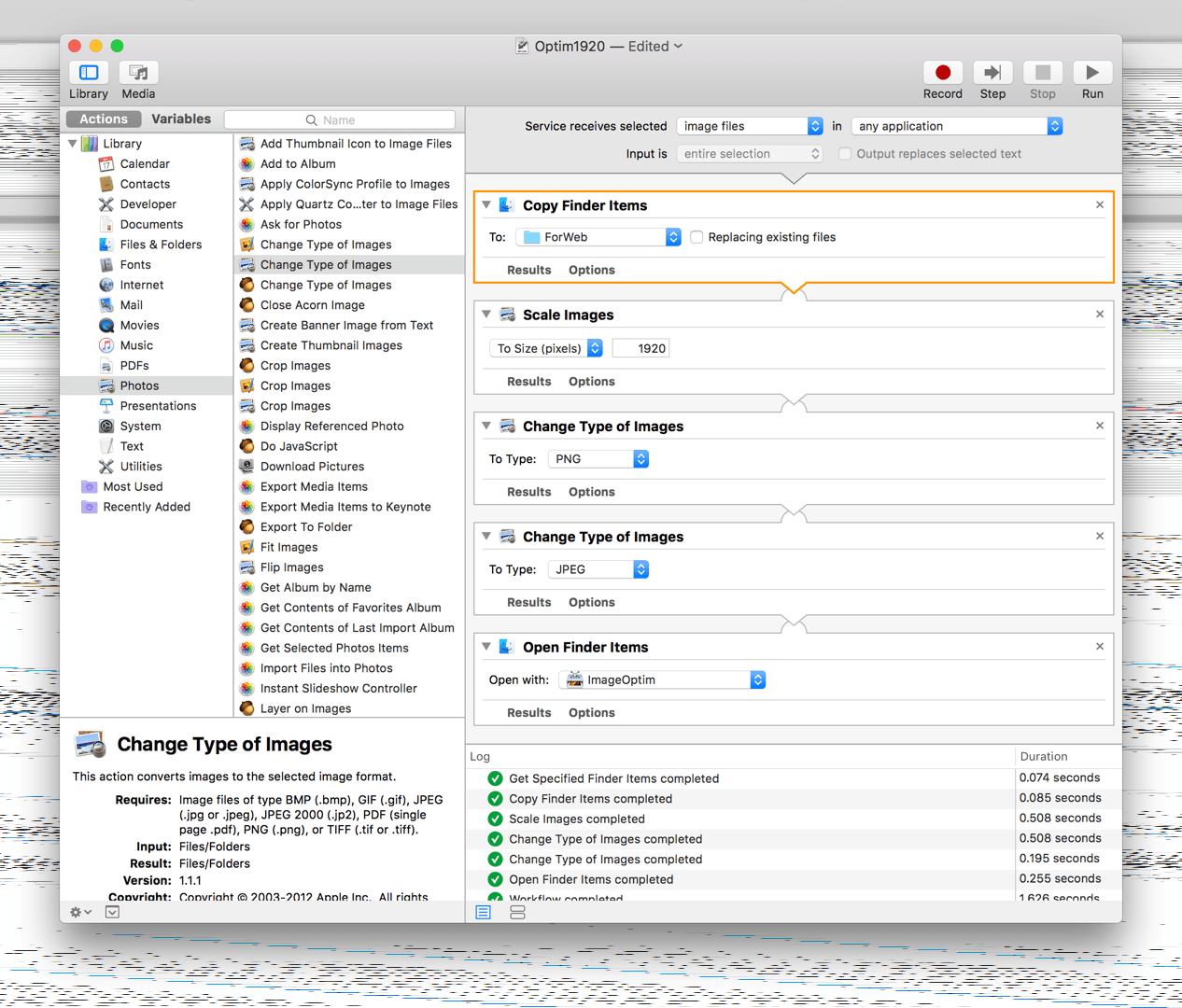This screenshot has height=1008, width=1182.
Task: Open the gear action menu
Action: (80, 912)
